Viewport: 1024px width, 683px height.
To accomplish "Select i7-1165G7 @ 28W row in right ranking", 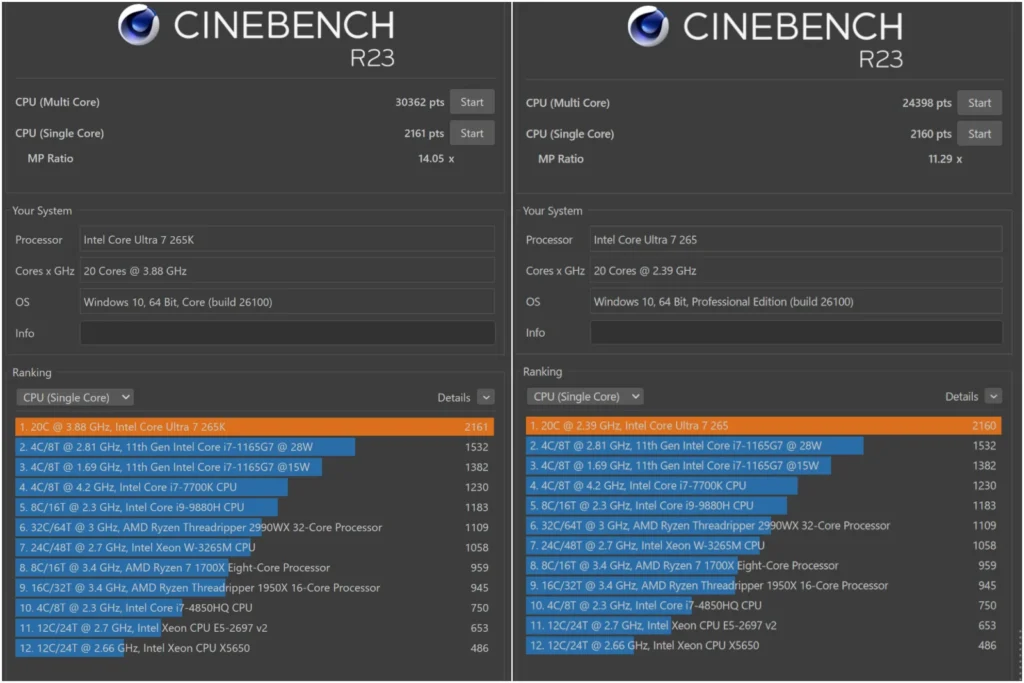I will click(763, 446).
